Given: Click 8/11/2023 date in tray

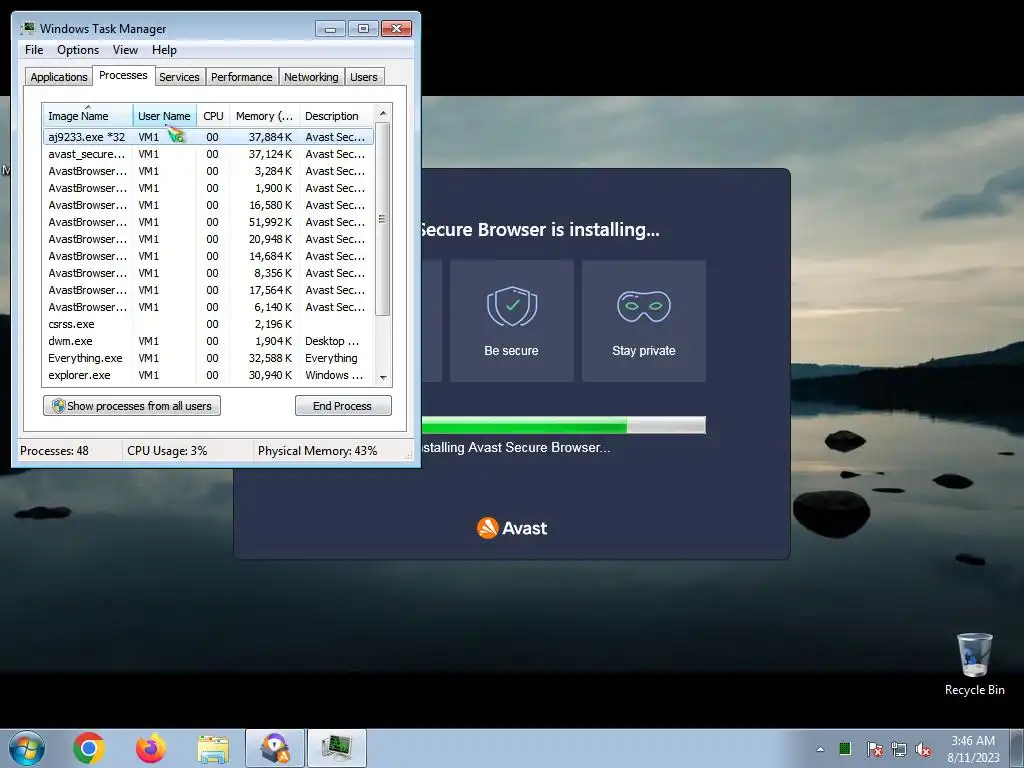Looking at the screenshot, I should pos(973,758).
